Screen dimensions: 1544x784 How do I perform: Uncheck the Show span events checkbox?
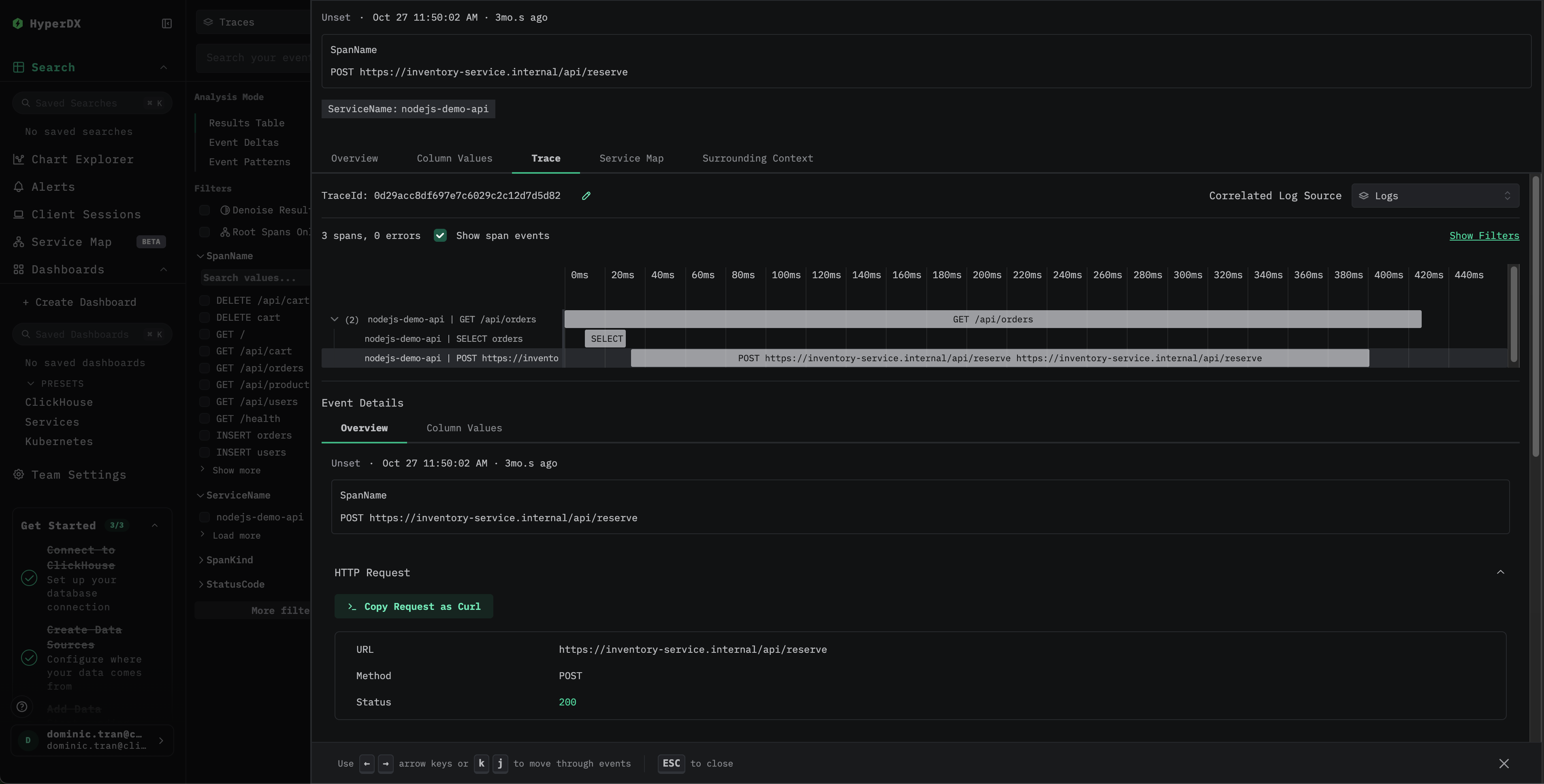[x=441, y=235]
